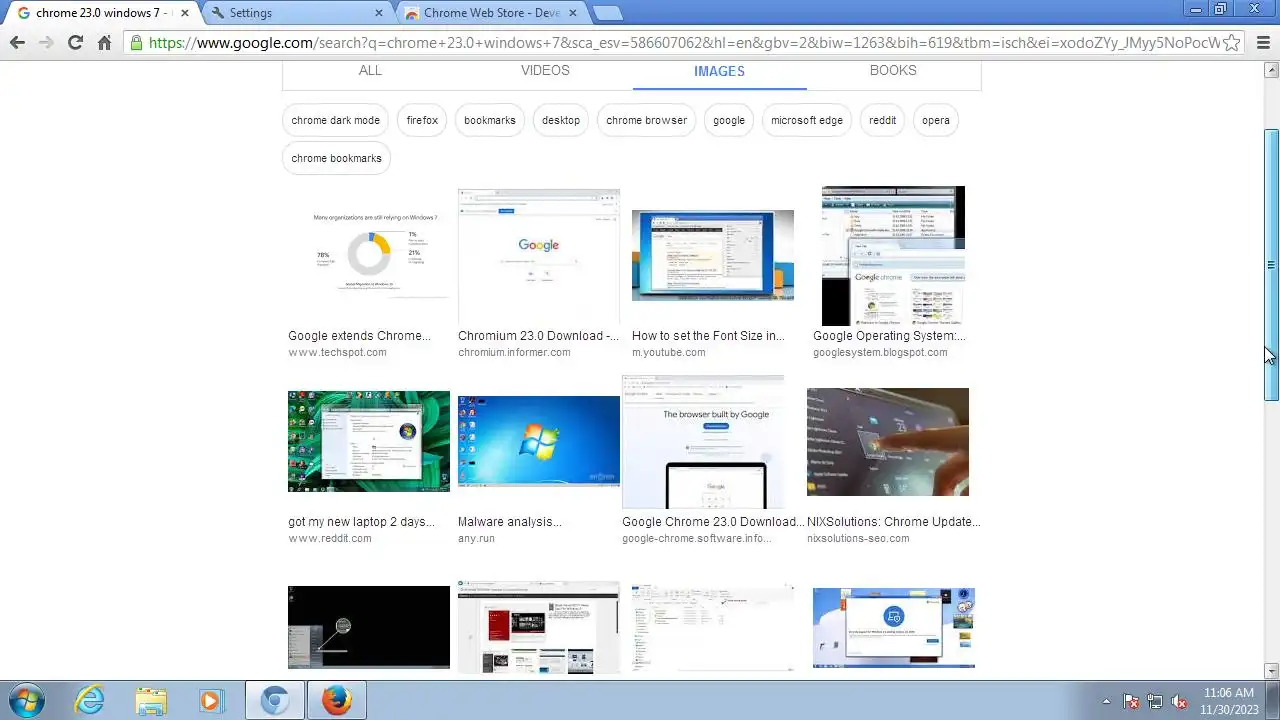Open the Chromium 23.0 Download thumbnail
This screenshot has height=720, width=1280.
coord(539,255)
